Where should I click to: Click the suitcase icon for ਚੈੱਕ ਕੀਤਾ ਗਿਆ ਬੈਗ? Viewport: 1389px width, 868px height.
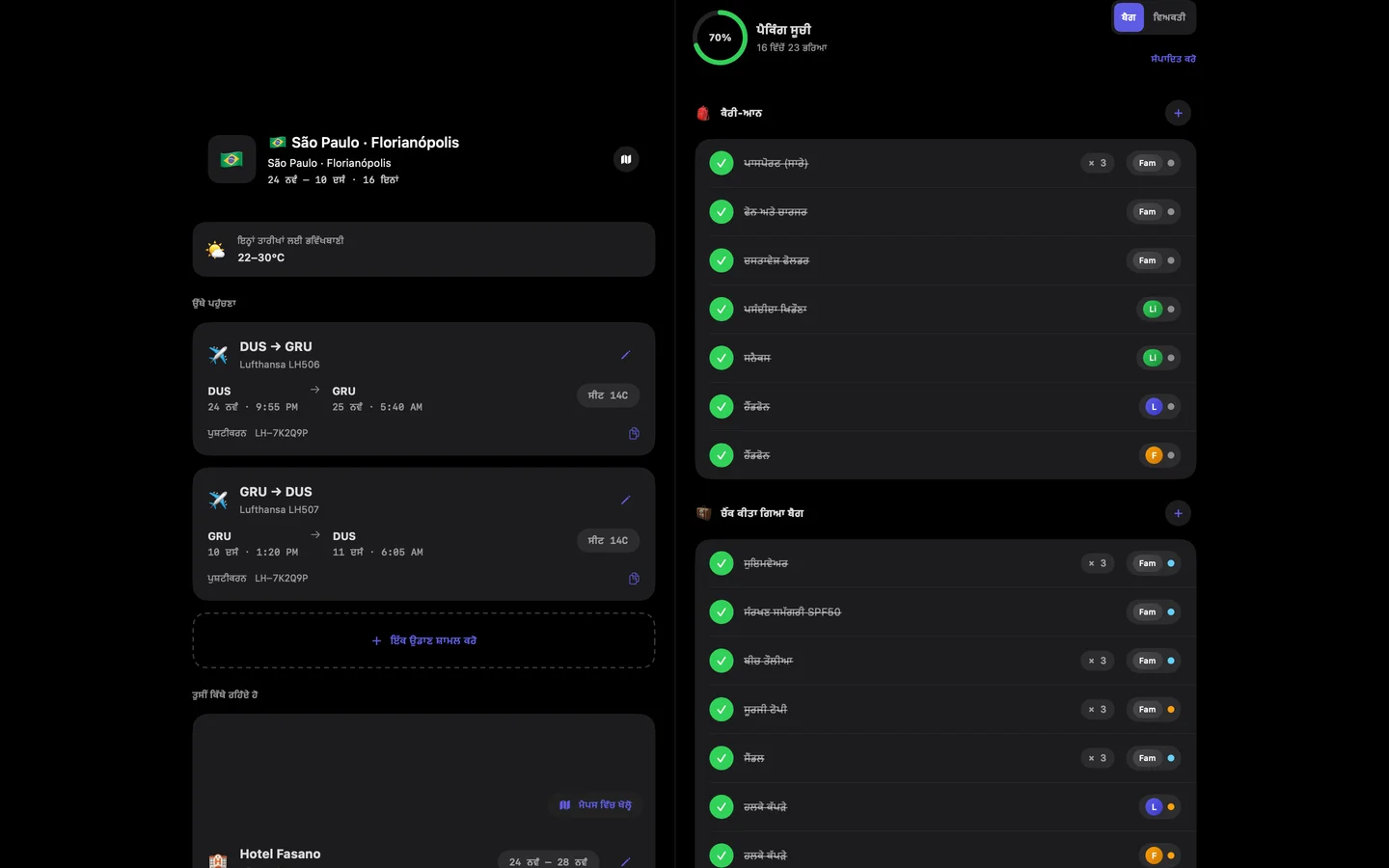pyautogui.click(x=703, y=513)
